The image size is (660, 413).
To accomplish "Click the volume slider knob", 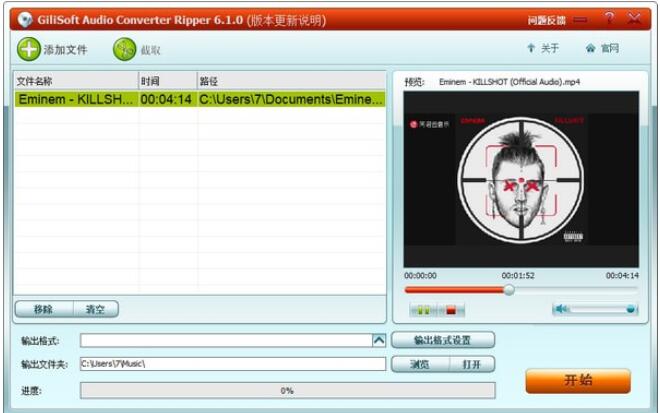I will pyautogui.click(x=631, y=309).
